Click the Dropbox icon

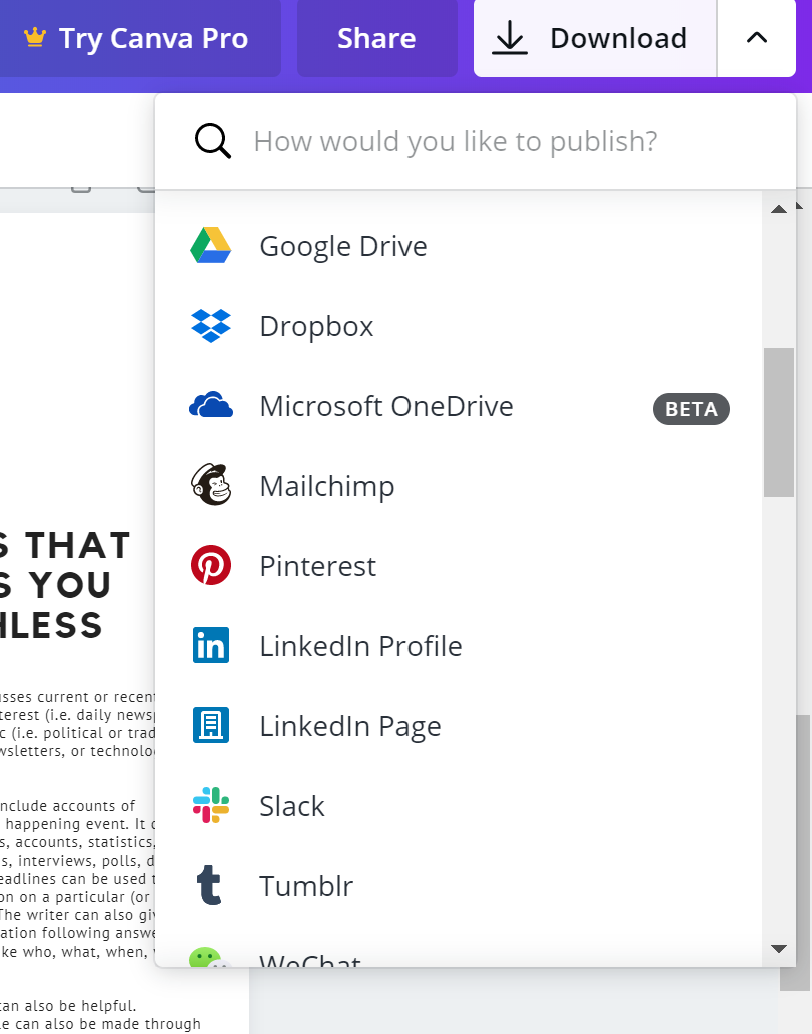(x=211, y=325)
